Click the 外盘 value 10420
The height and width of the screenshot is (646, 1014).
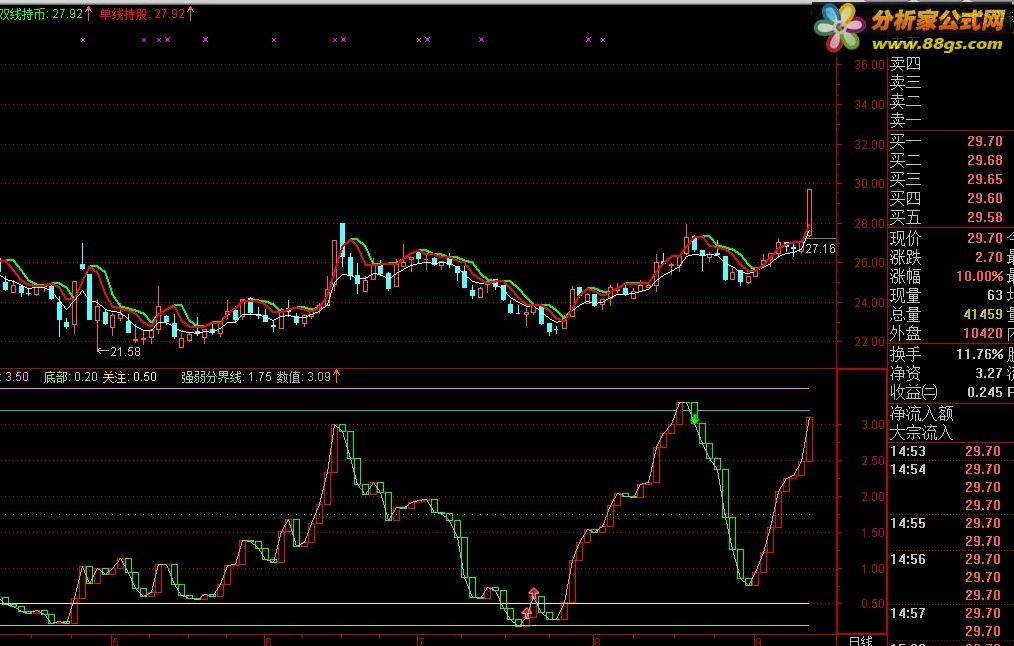[x=983, y=334]
